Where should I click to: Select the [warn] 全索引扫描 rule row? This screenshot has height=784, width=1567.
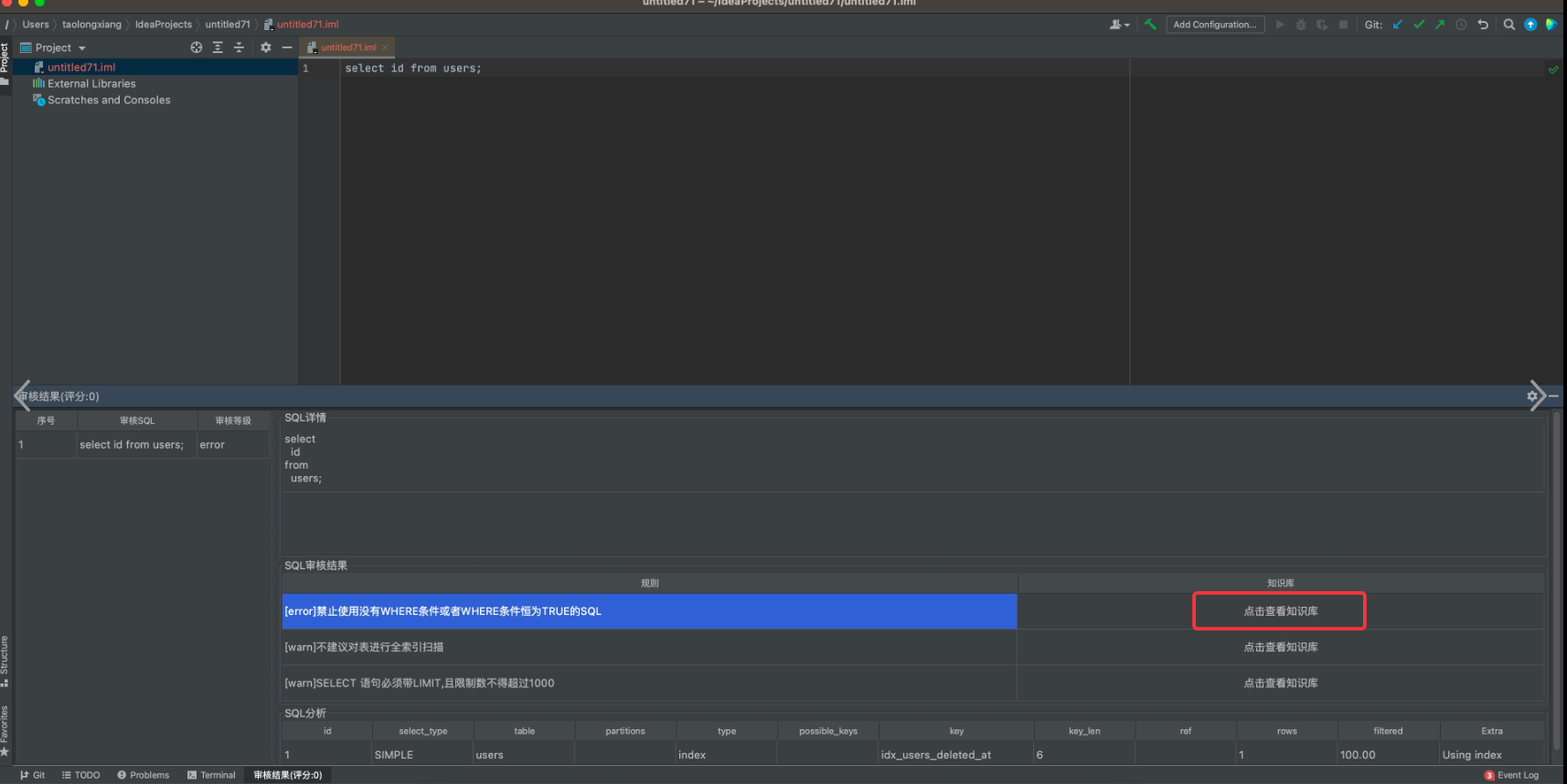[x=649, y=647]
